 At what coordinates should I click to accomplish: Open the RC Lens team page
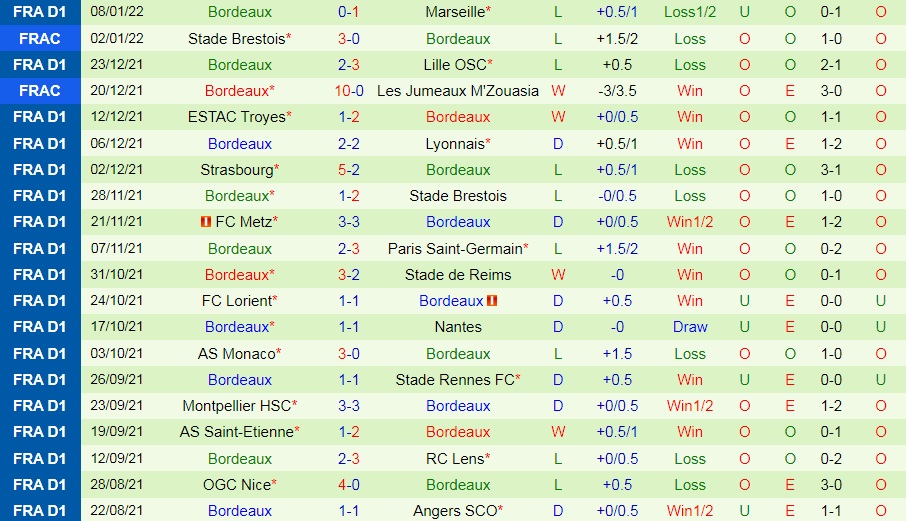[x=454, y=458]
